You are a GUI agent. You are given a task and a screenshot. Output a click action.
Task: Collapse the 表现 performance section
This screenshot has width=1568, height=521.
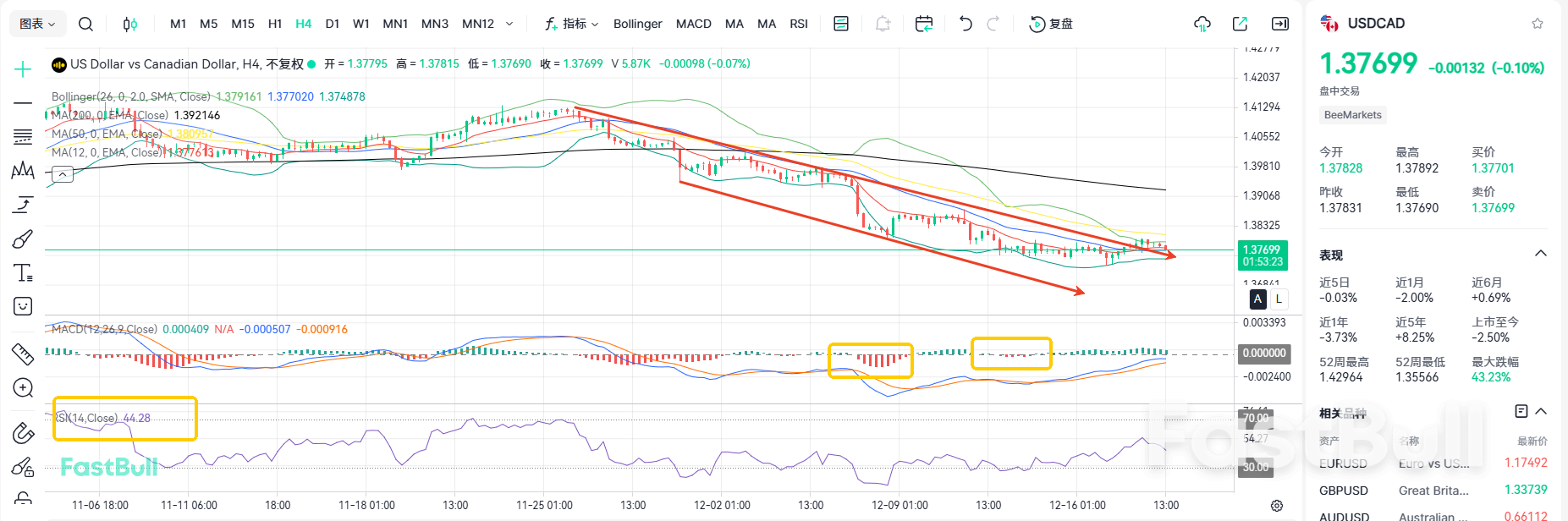point(1540,254)
